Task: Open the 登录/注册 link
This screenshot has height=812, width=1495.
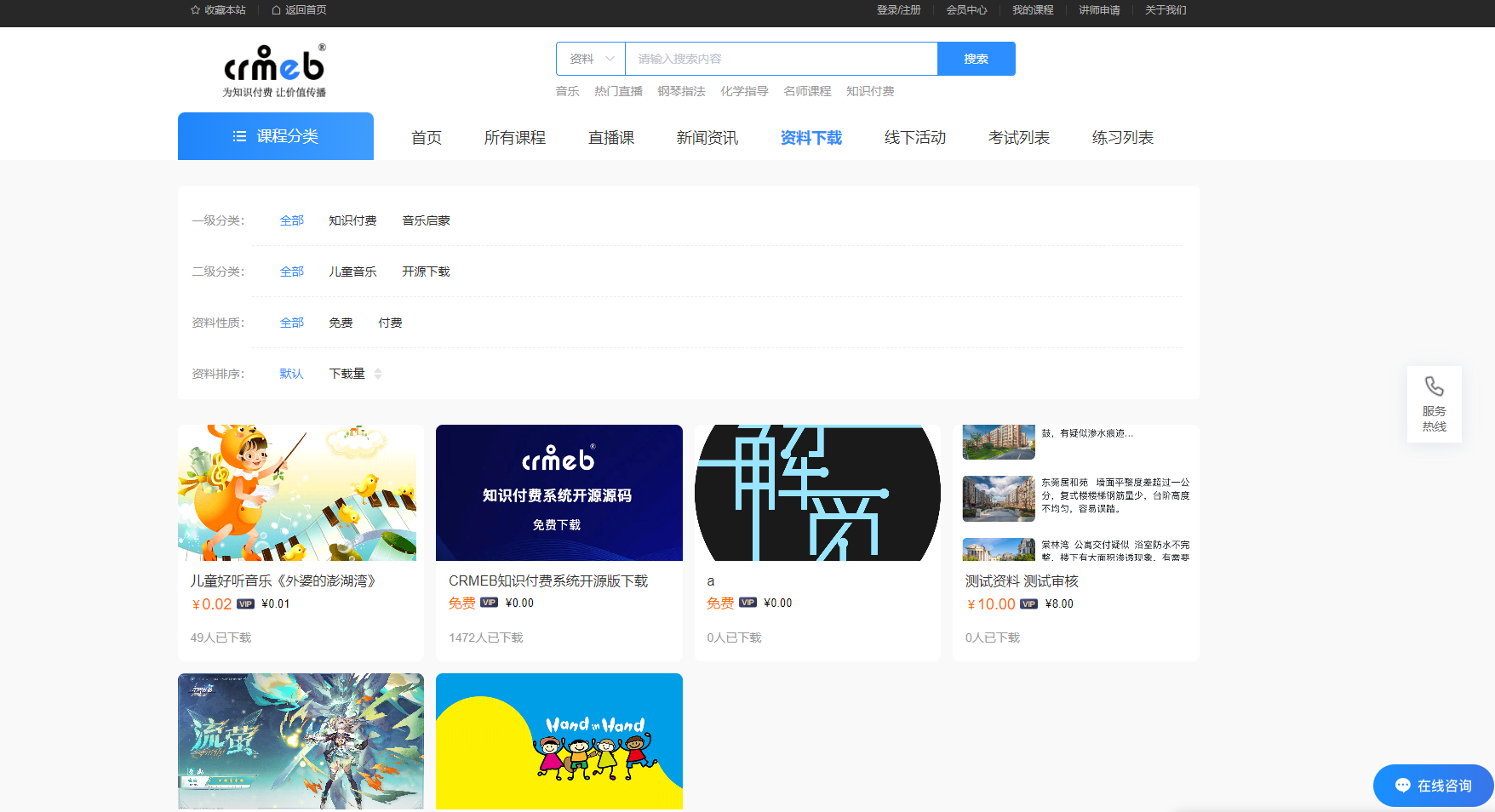Action: [x=898, y=10]
